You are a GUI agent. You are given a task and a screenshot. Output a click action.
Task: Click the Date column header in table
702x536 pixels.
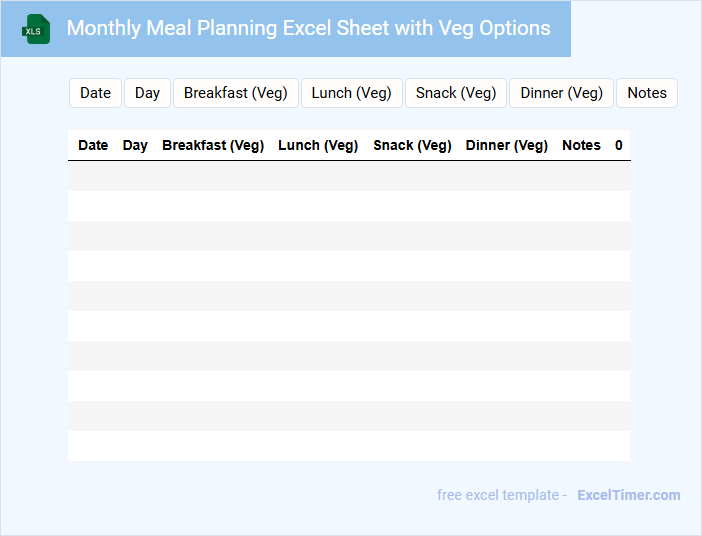[x=93, y=145]
